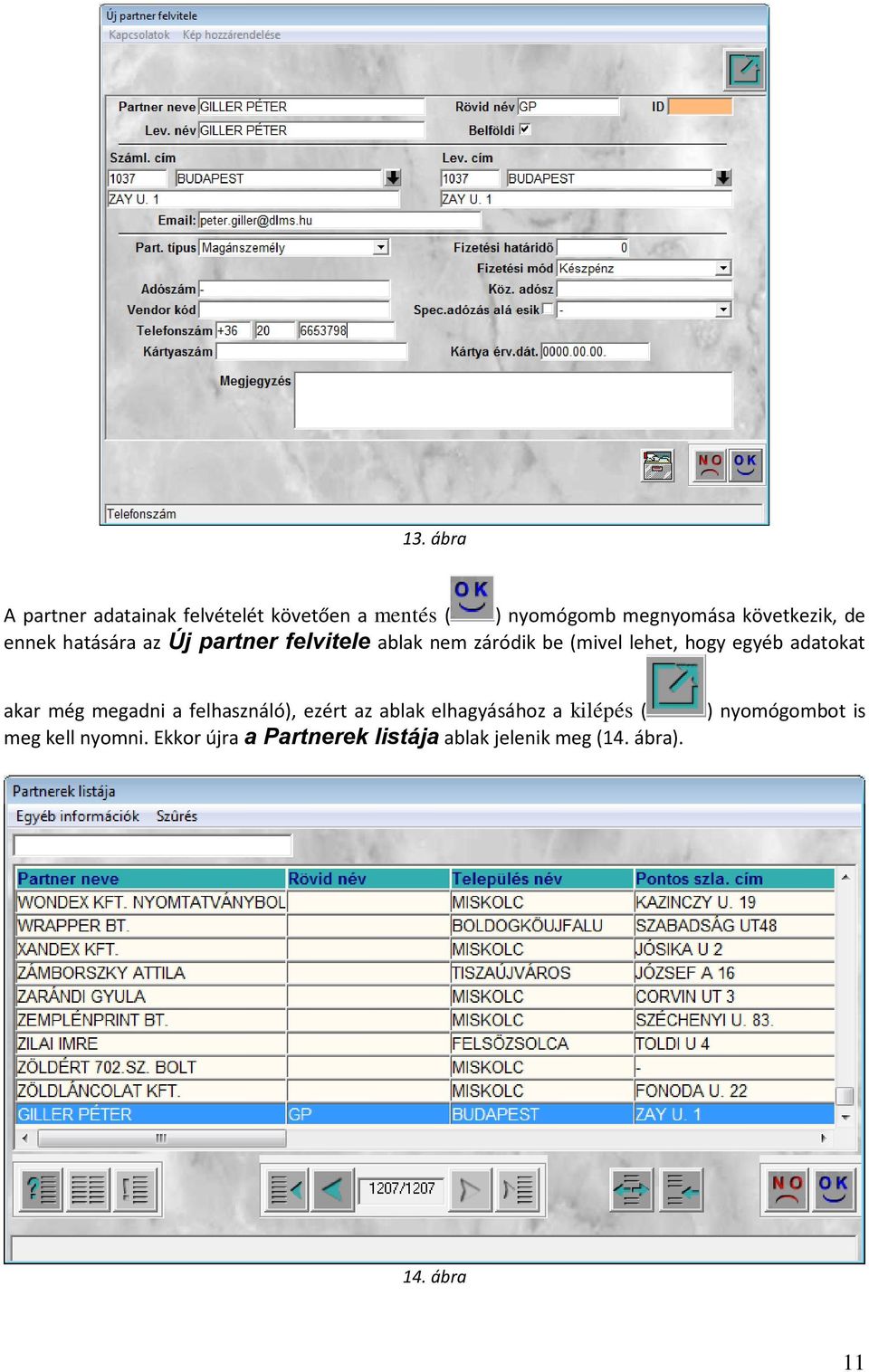The width and height of the screenshot is (869, 1372).
Task: Toggle the Spec.adózás alá esik checkbox
Action: [548, 310]
